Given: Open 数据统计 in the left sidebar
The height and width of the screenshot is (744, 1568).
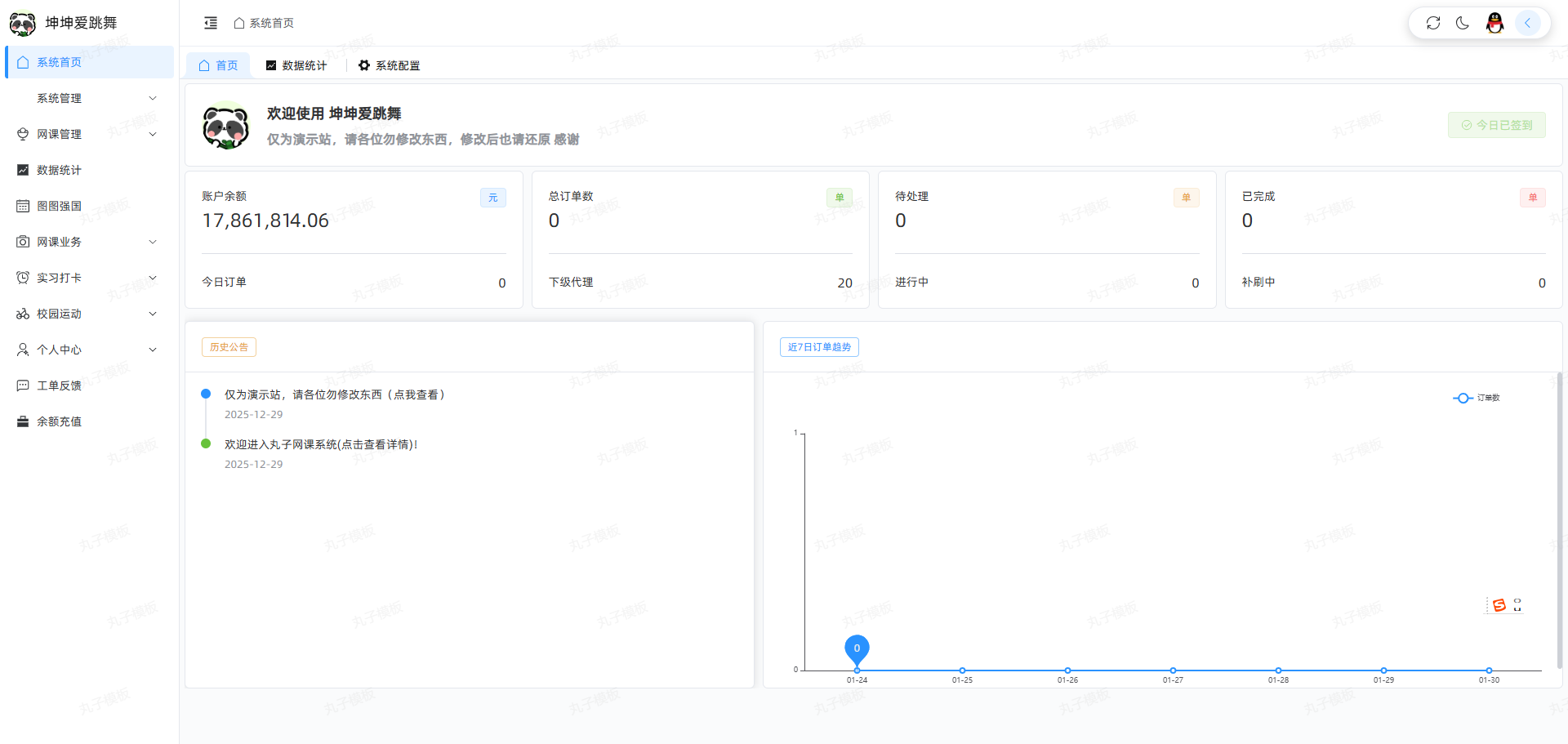Looking at the screenshot, I should 59,170.
